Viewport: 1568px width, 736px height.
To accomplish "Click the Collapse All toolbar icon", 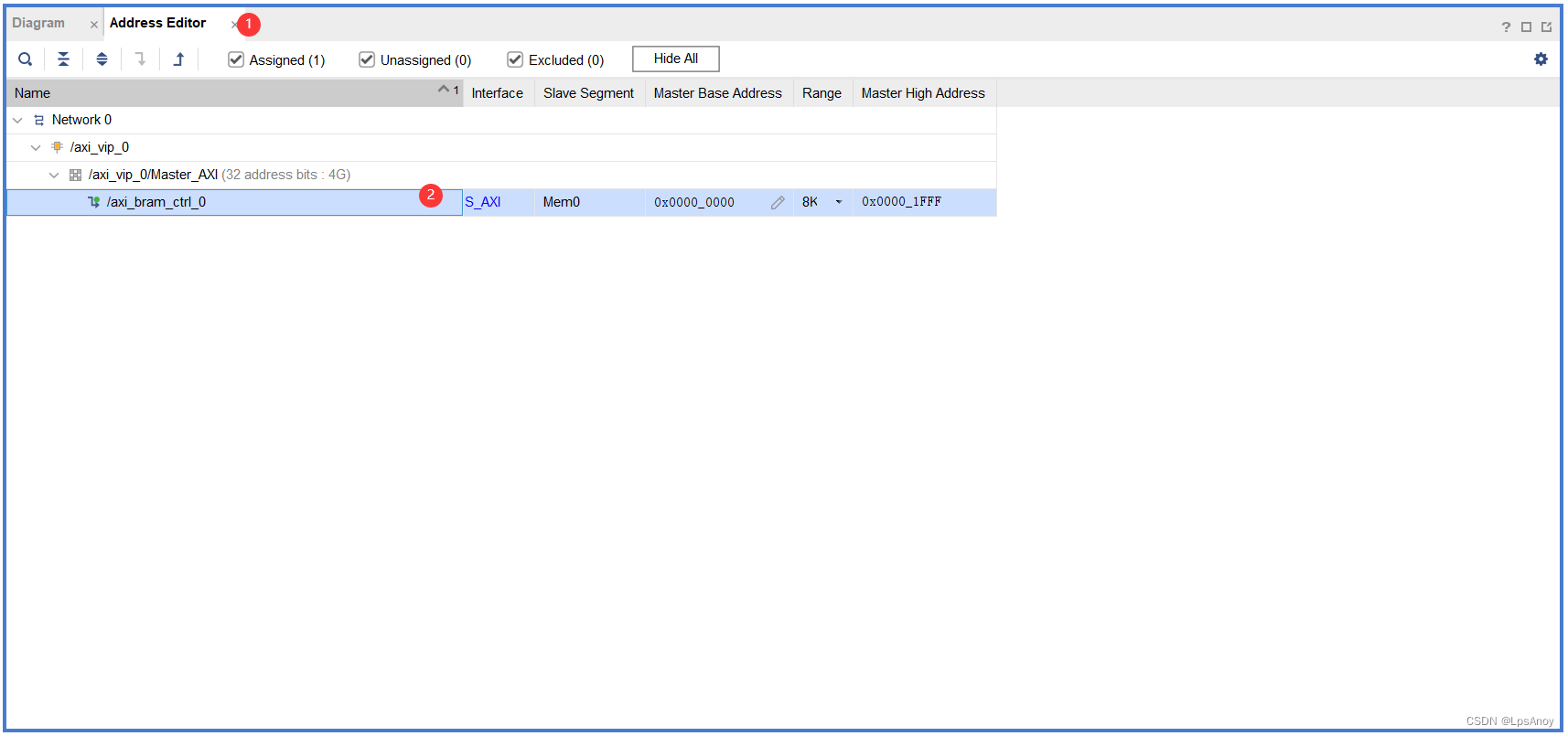I will point(63,59).
